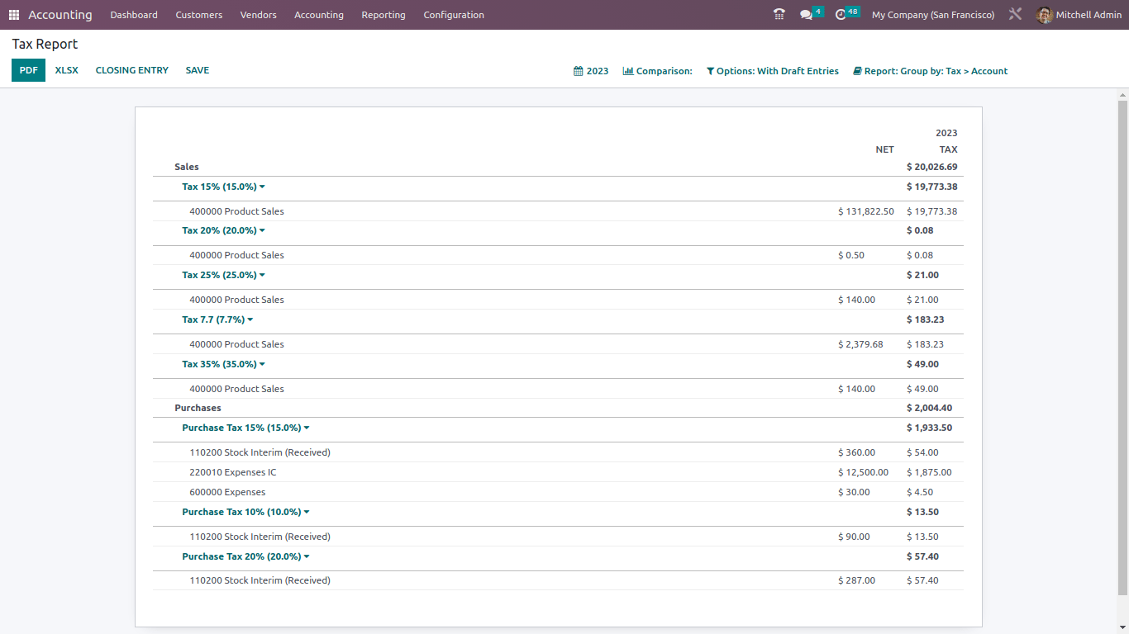
Task: Open the VoIP phone icon
Action: (x=779, y=14)
